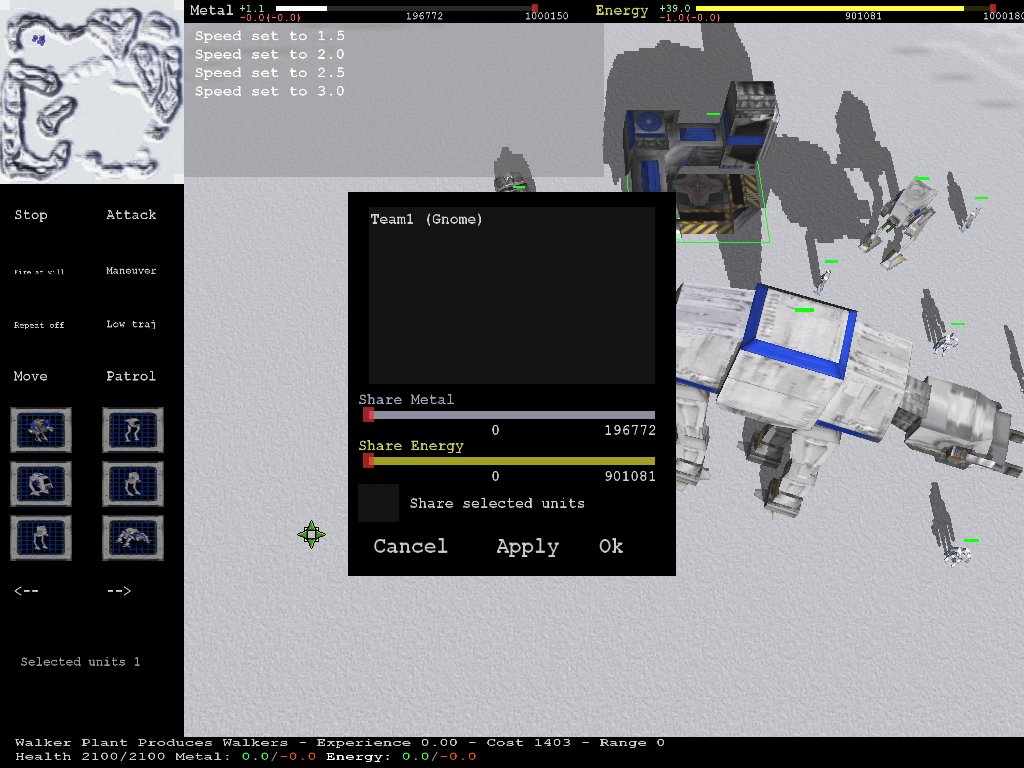1024x768 pixels.
Task: Click the Metal resource label at top
Action: pos(212,10)
